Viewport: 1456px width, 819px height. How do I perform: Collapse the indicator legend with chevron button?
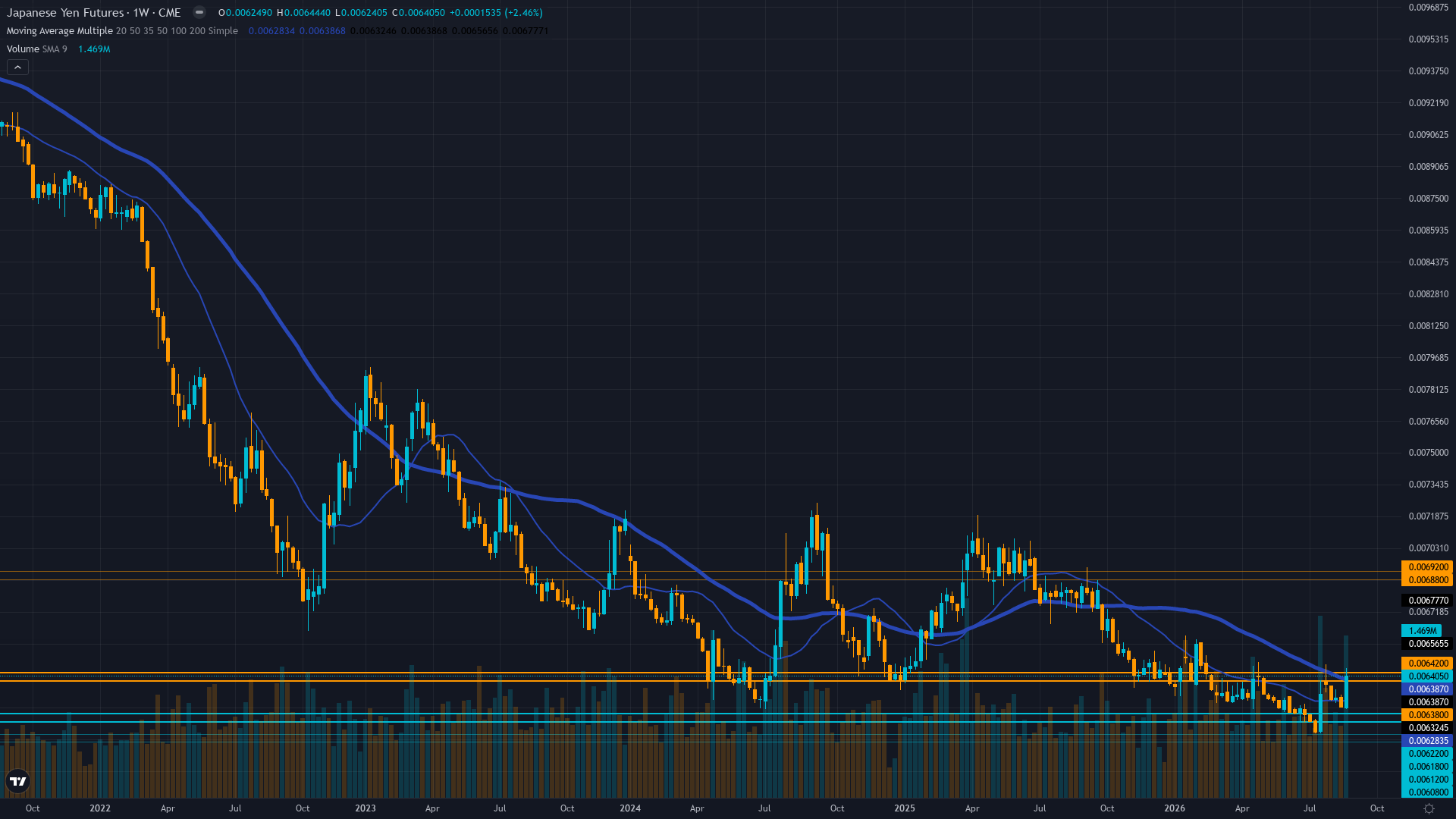click(17, 67)
